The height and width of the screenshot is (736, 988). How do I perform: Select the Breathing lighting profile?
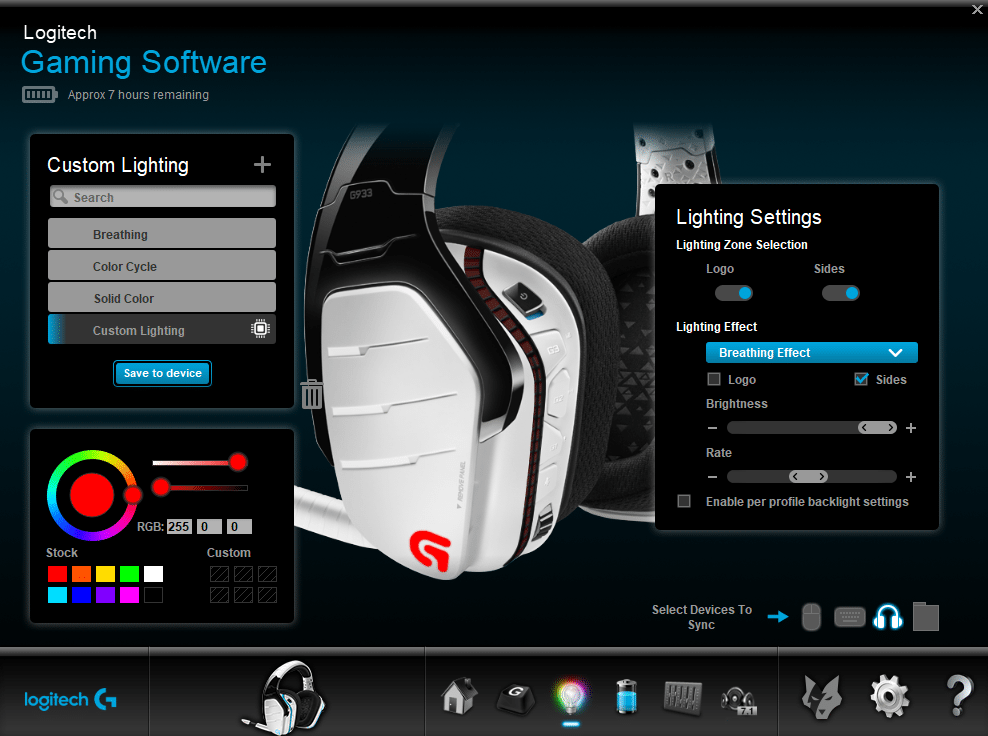(162, 234)
